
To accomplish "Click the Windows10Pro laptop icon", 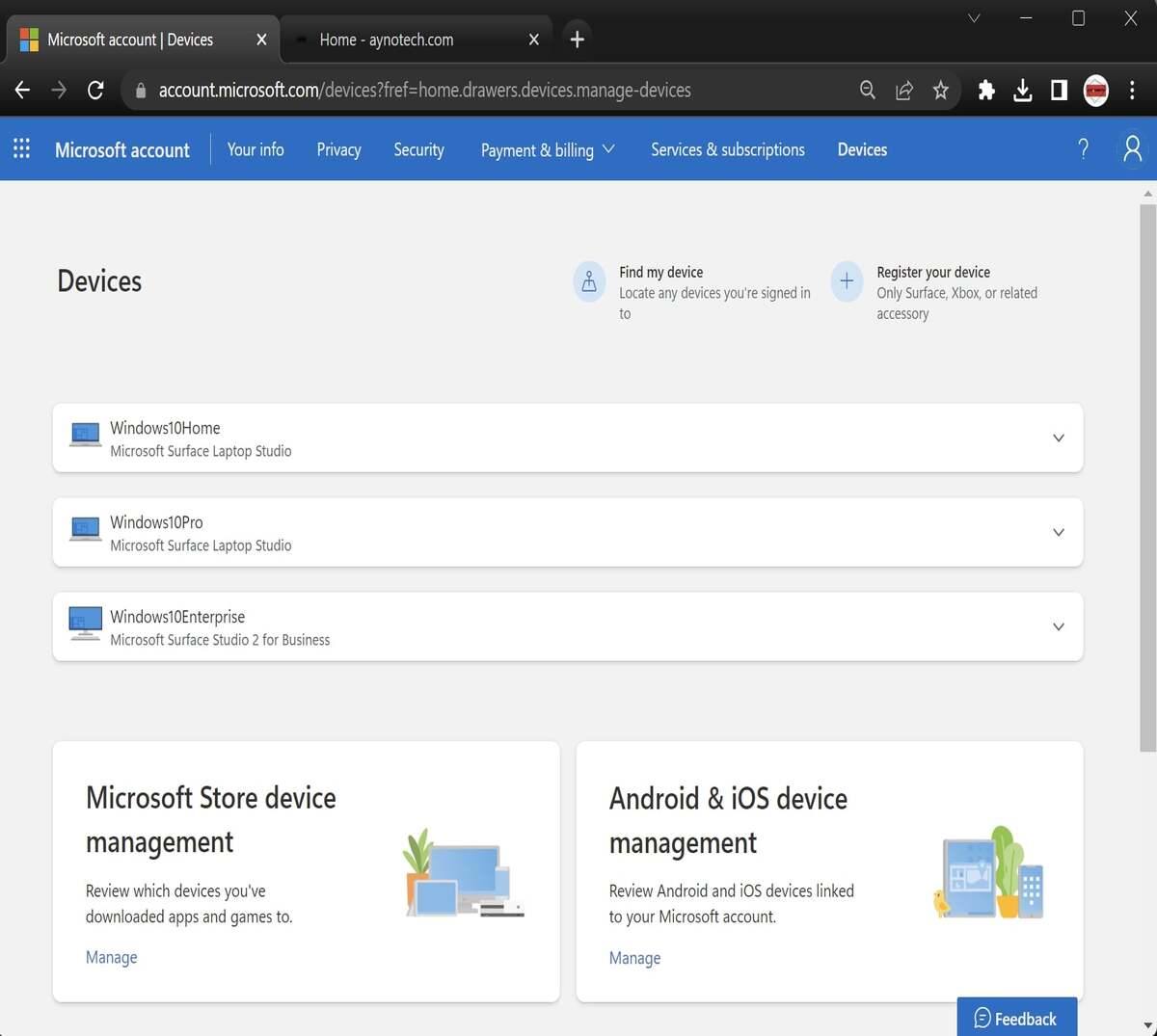I will point(85,530).
